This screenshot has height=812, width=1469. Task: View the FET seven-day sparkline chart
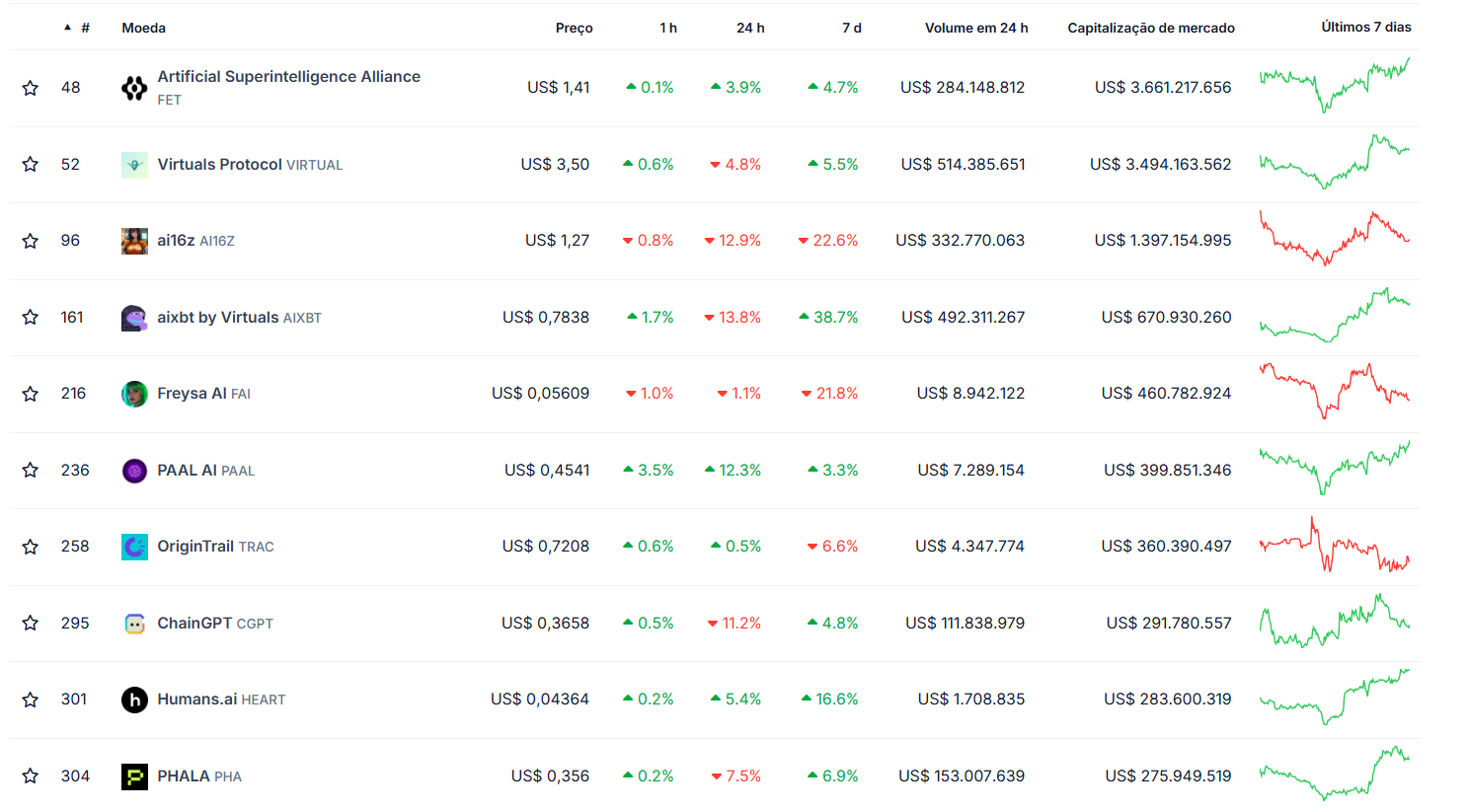click(1335, 85)
